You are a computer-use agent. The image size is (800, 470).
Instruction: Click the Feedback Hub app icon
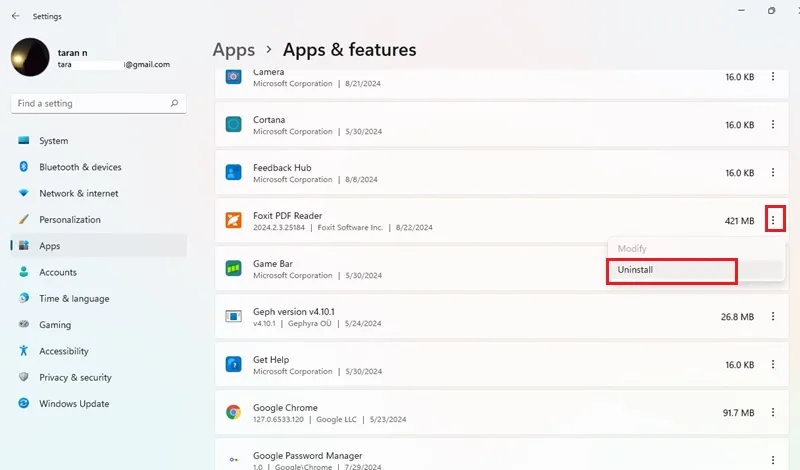[233, 172]
